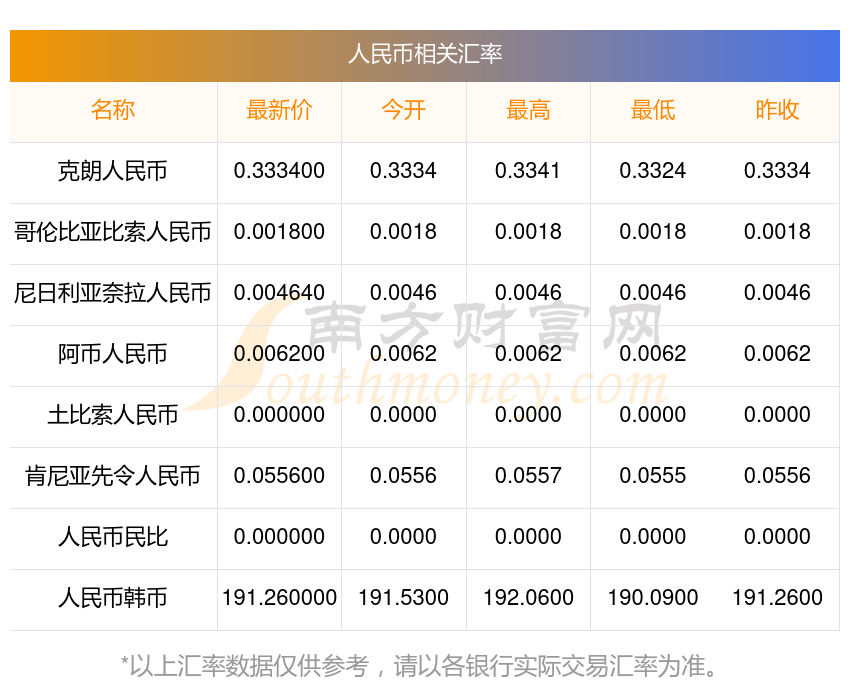Click the 0.3341 highest value cell
This screenshot has height=698, width=850.
click(x=528, y=171)
